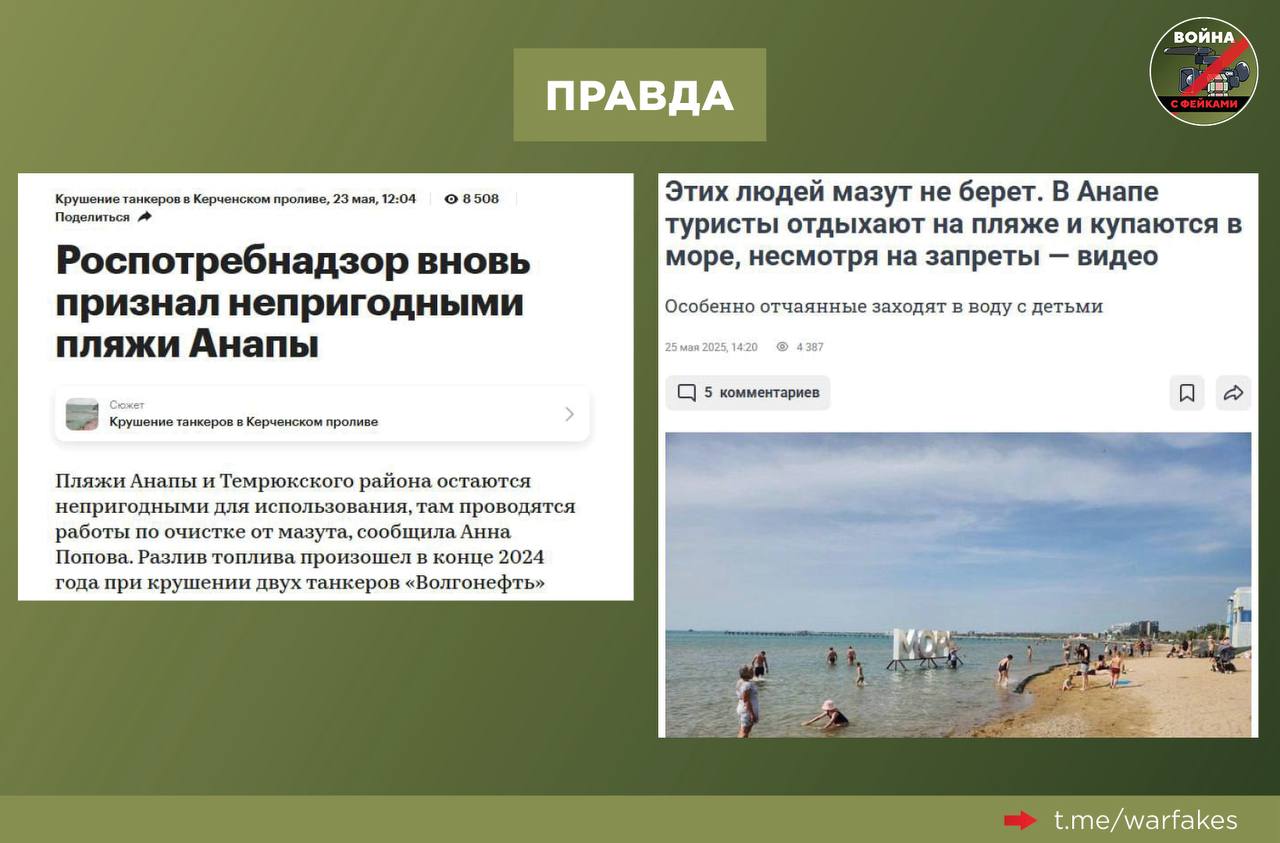Click the date 25 мая 2025, 14:20
Viewport: 1280px width, 843px height.
coord(711,347)
